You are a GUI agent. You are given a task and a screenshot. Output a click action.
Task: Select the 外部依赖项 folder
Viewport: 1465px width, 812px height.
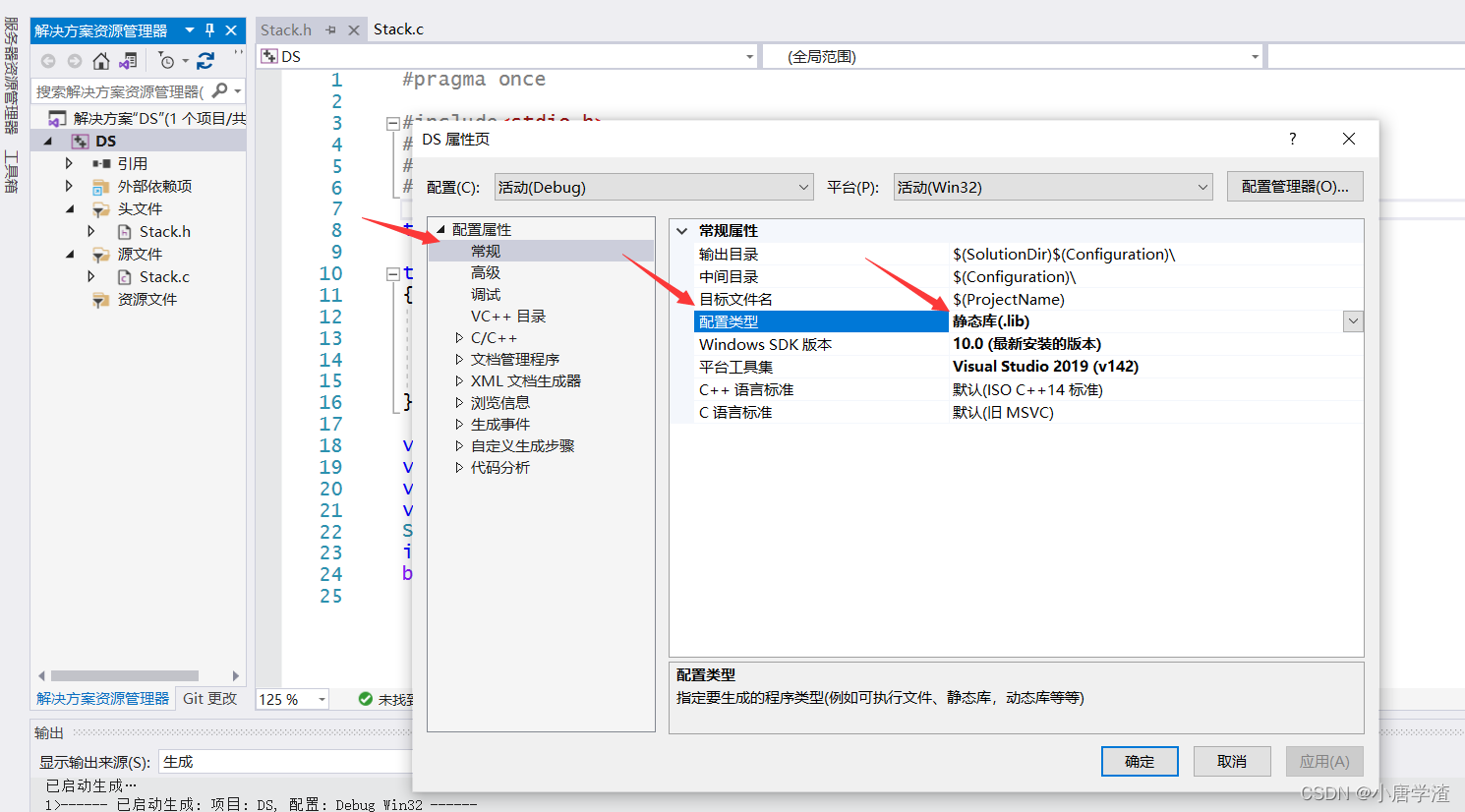(154, 186)
